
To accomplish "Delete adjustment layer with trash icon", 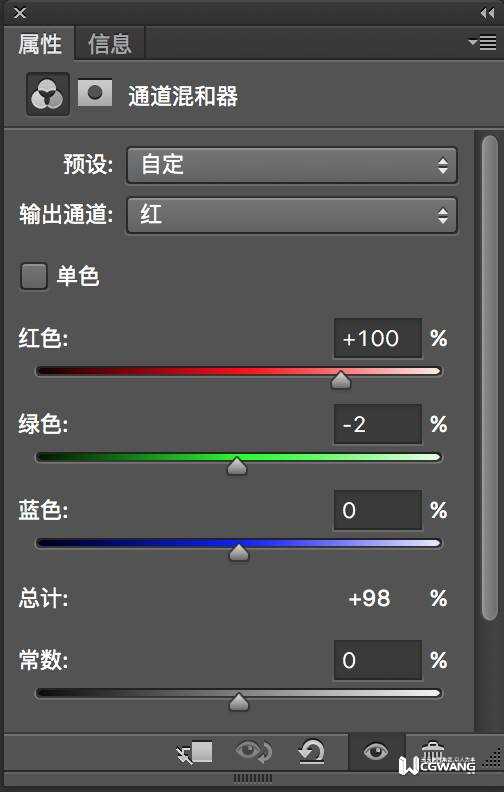I will 432,752.
